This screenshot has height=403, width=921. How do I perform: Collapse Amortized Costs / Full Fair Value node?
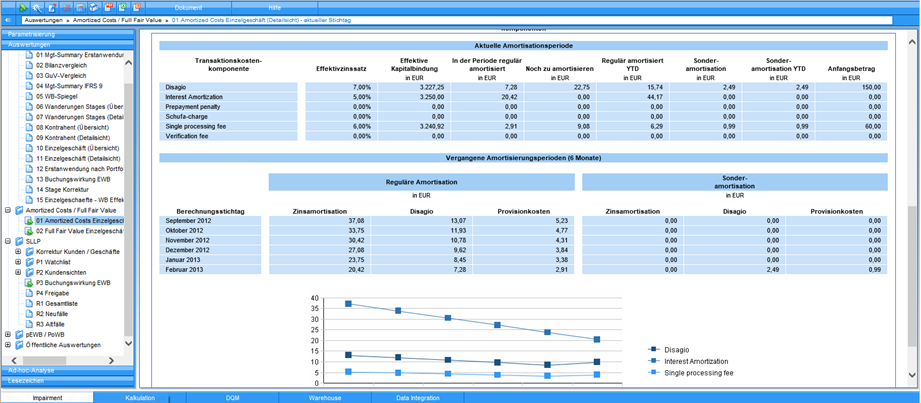pyautogui.click(x=8, y=211)
